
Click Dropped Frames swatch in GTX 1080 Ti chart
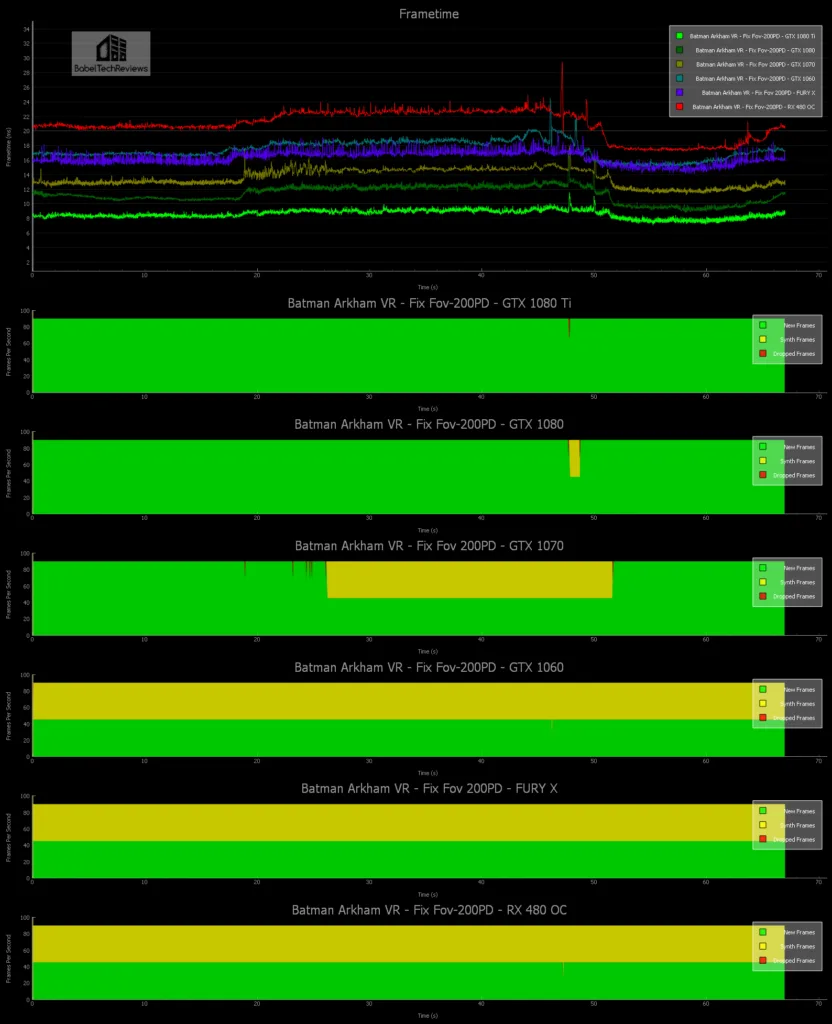pyautogui.click(x=762, y=353)
